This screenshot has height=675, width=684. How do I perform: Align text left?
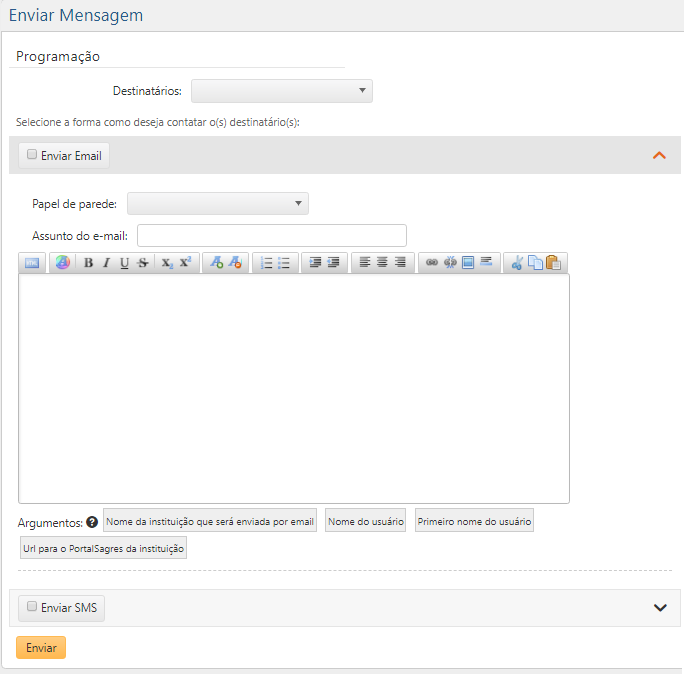coord(365,262)
